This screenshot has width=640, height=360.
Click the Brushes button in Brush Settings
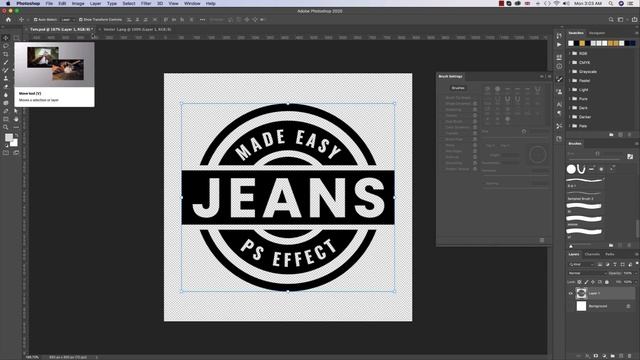pos(458,88)
